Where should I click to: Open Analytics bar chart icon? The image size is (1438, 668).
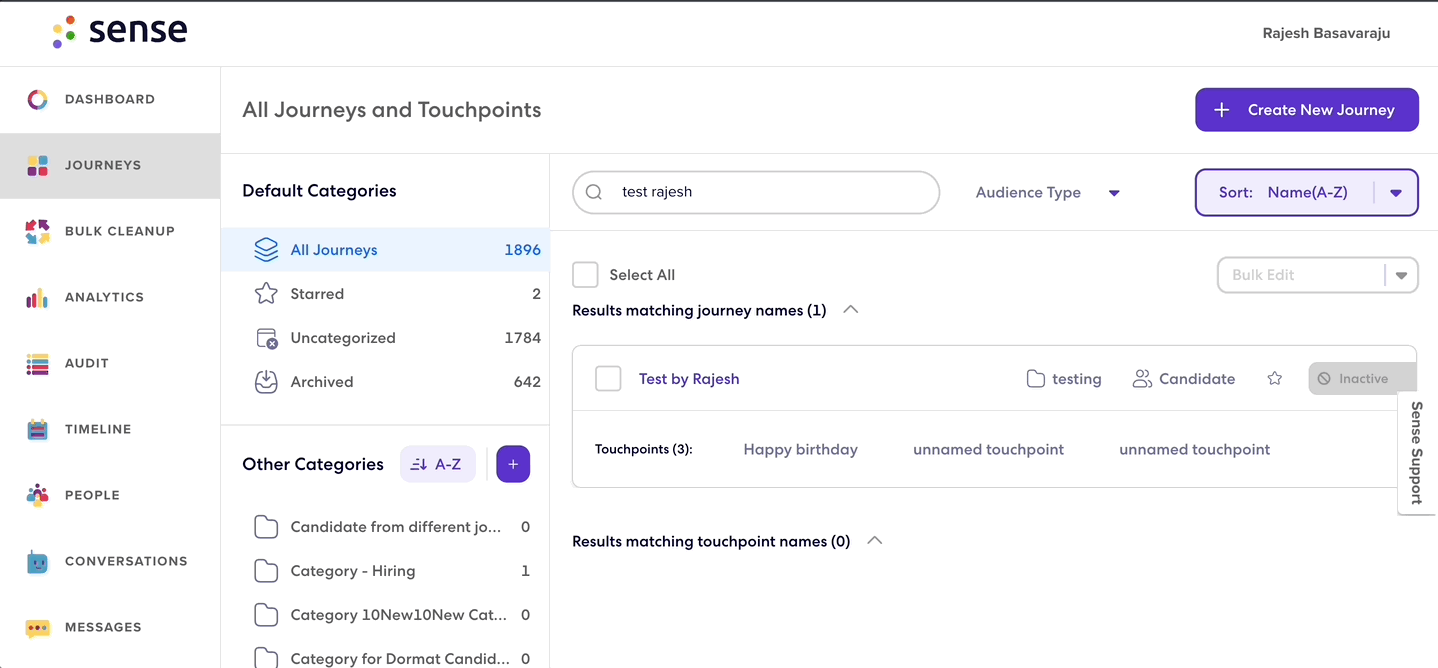pos(37,297)
